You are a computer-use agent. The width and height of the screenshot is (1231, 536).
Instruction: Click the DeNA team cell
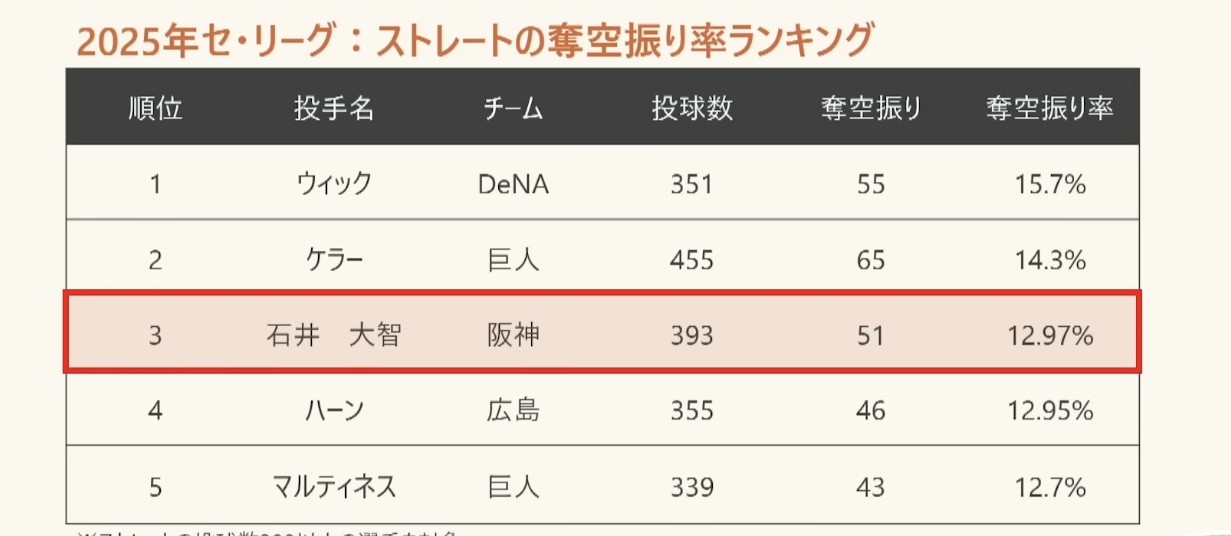click(x=513, y=184)
